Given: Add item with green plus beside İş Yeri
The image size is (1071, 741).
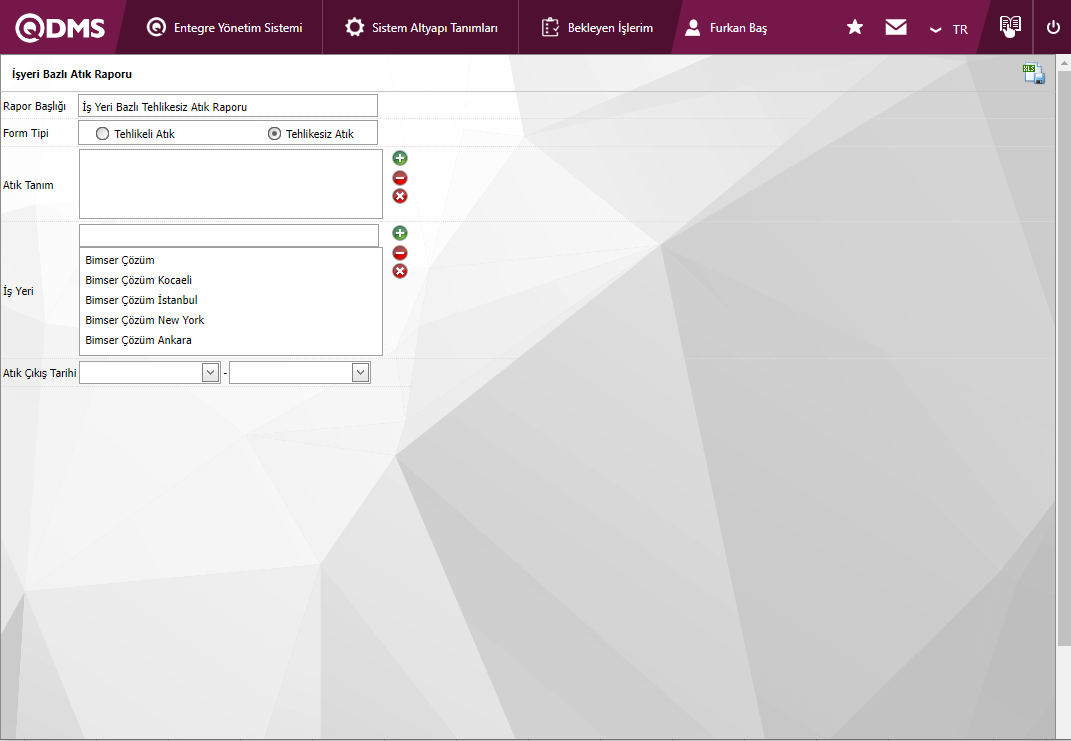Looking at the screenshot, I should [400, 233].
